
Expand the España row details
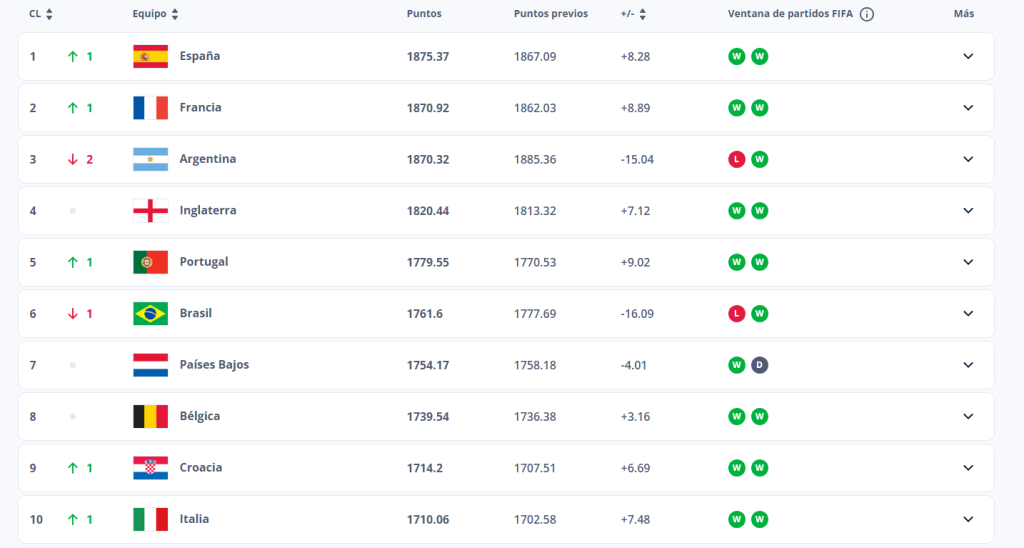[967, 57]
